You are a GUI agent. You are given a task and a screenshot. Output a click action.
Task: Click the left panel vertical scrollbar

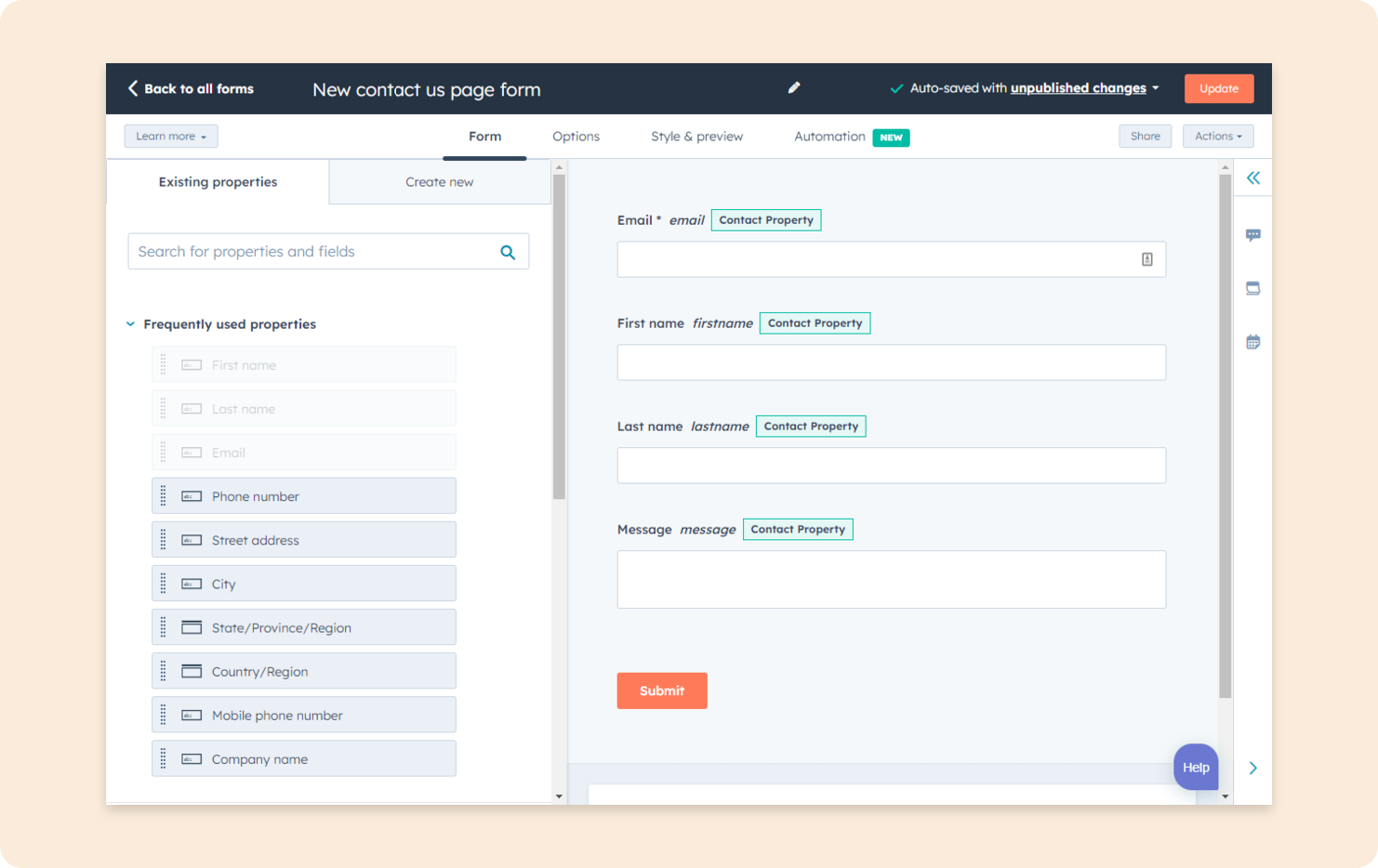tap(559, 336)
